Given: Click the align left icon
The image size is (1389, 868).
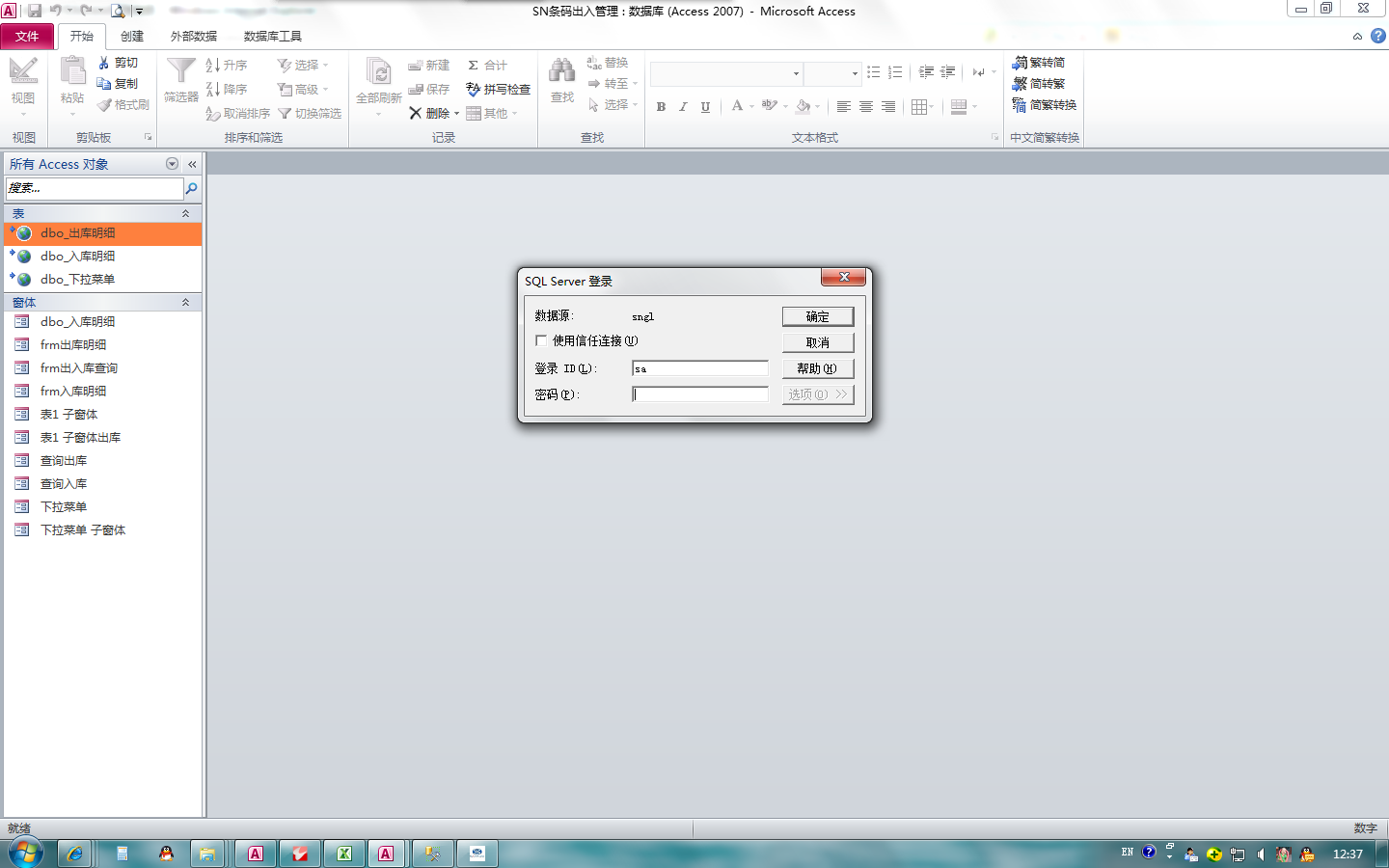Looking at the screenshot, I should coord(844,107).
